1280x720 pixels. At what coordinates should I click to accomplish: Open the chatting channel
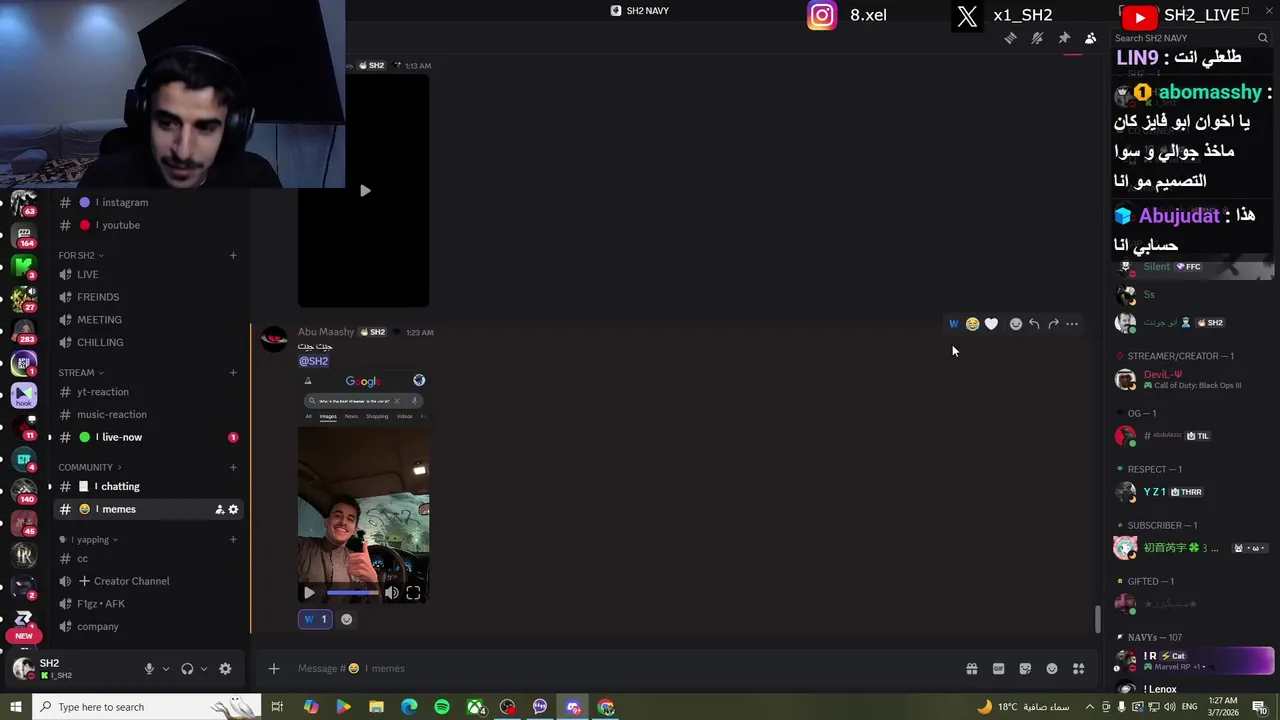click(148, 486)
